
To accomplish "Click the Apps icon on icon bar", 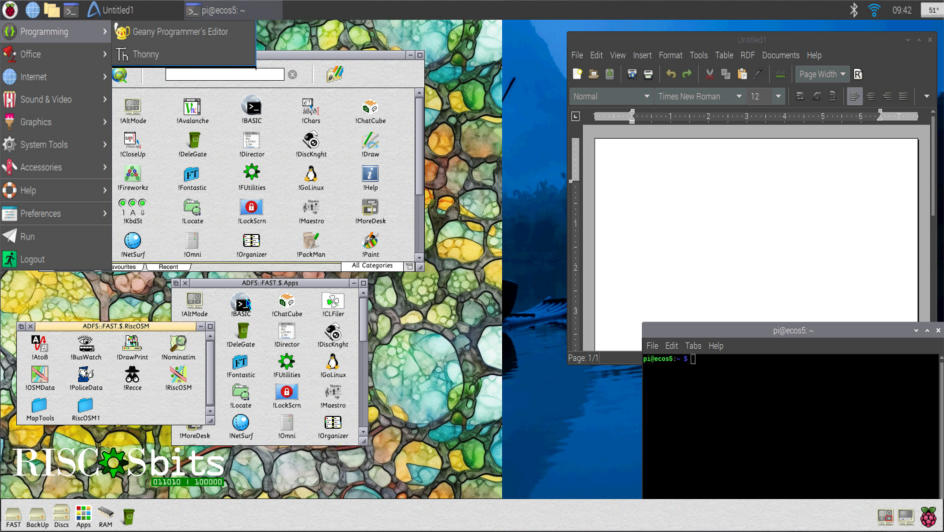I will click(x=83, y=516).
